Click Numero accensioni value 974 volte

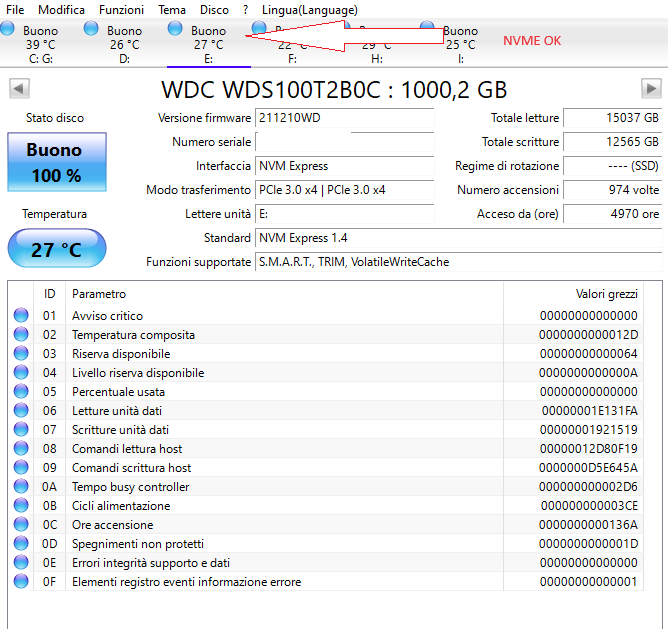click(x=613, y=190)
